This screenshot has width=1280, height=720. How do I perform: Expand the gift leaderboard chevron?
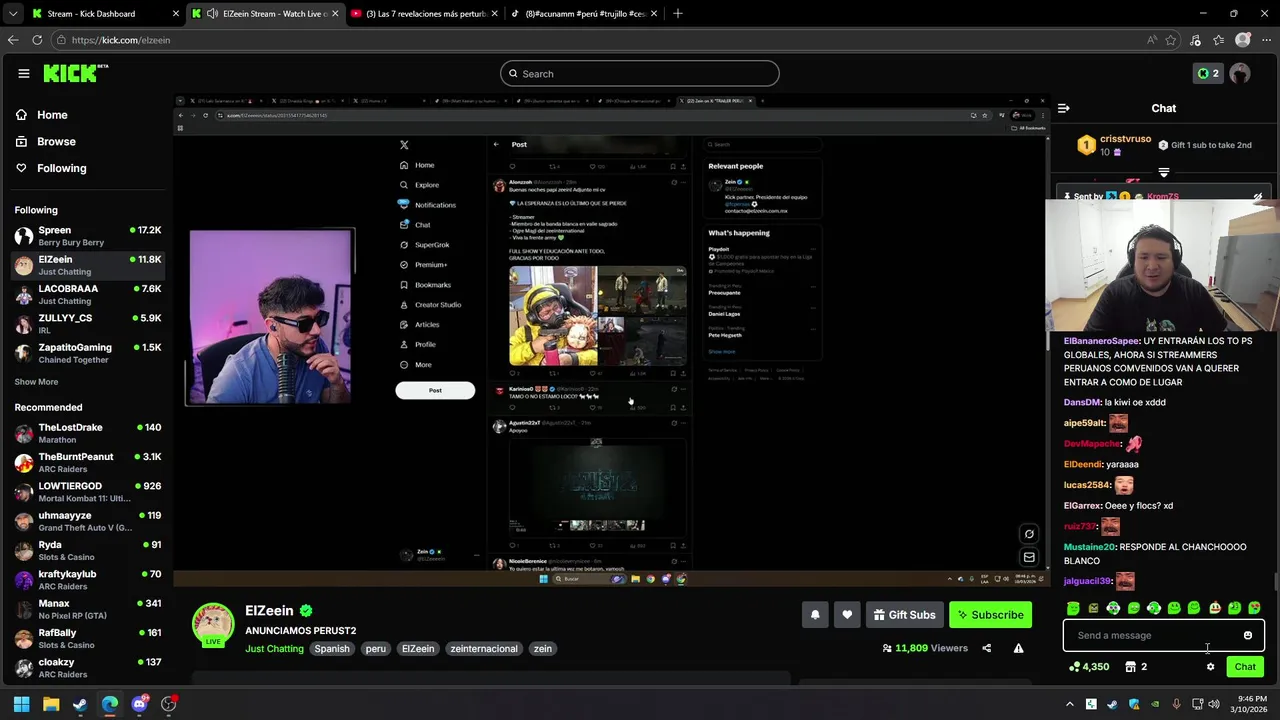[1163, 172]
